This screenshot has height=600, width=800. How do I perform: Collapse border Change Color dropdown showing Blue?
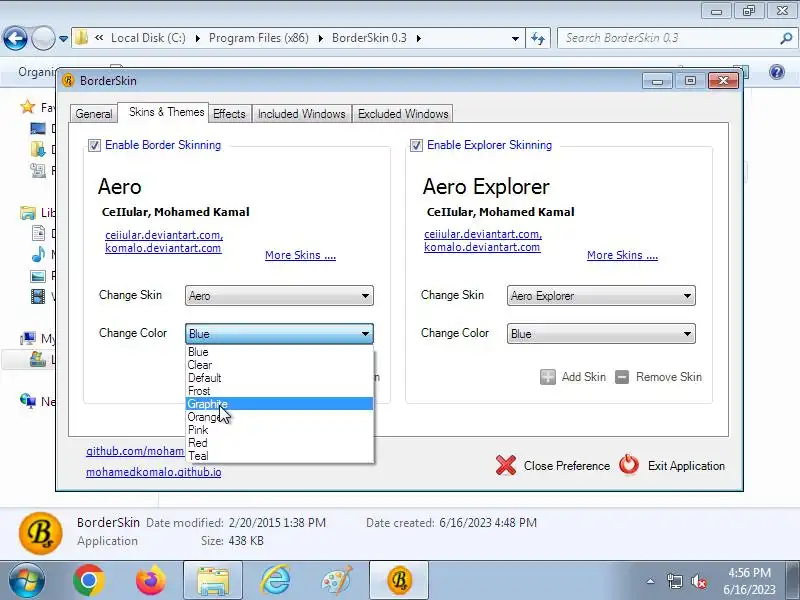279,334
